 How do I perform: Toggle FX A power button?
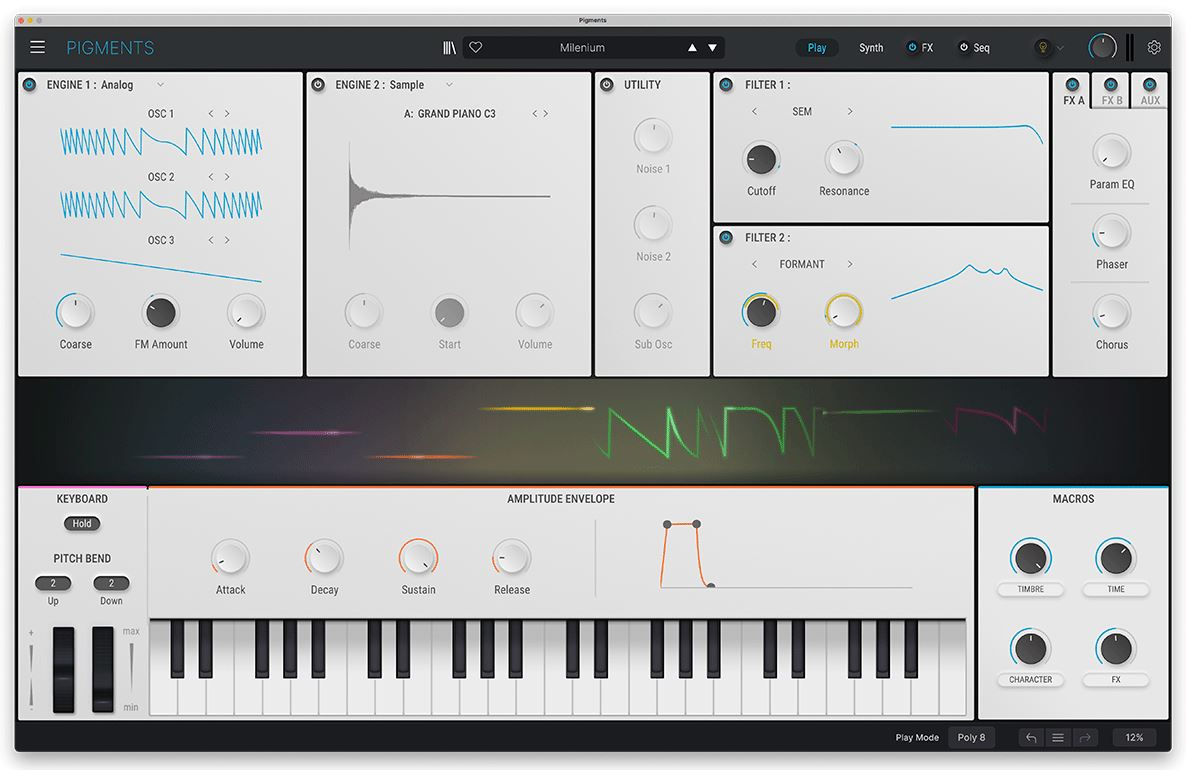pos(1072,84)
